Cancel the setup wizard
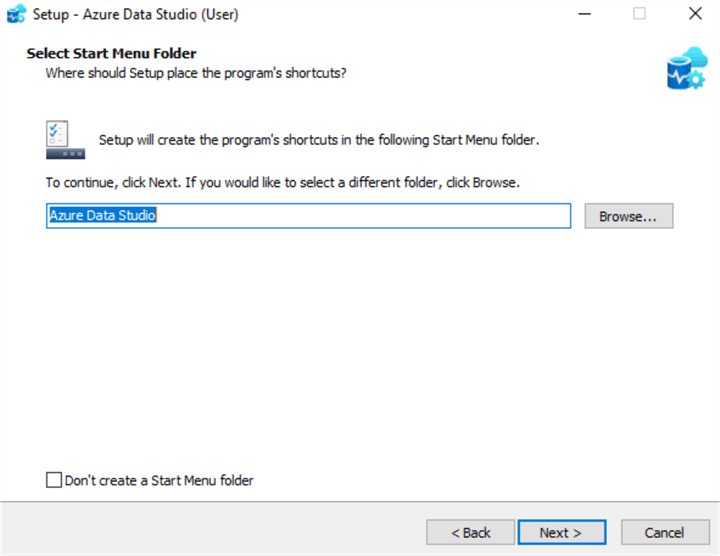 [x=664, y=533]
